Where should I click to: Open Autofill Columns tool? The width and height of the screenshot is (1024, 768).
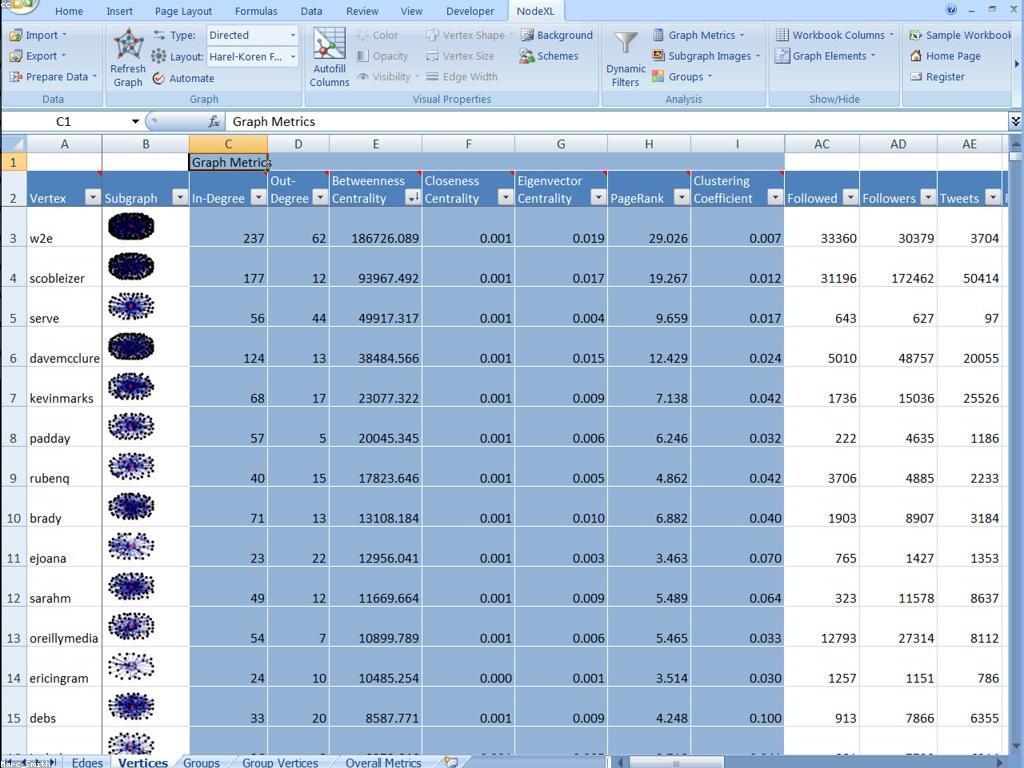pyautogui.click(x=329, y=46)
